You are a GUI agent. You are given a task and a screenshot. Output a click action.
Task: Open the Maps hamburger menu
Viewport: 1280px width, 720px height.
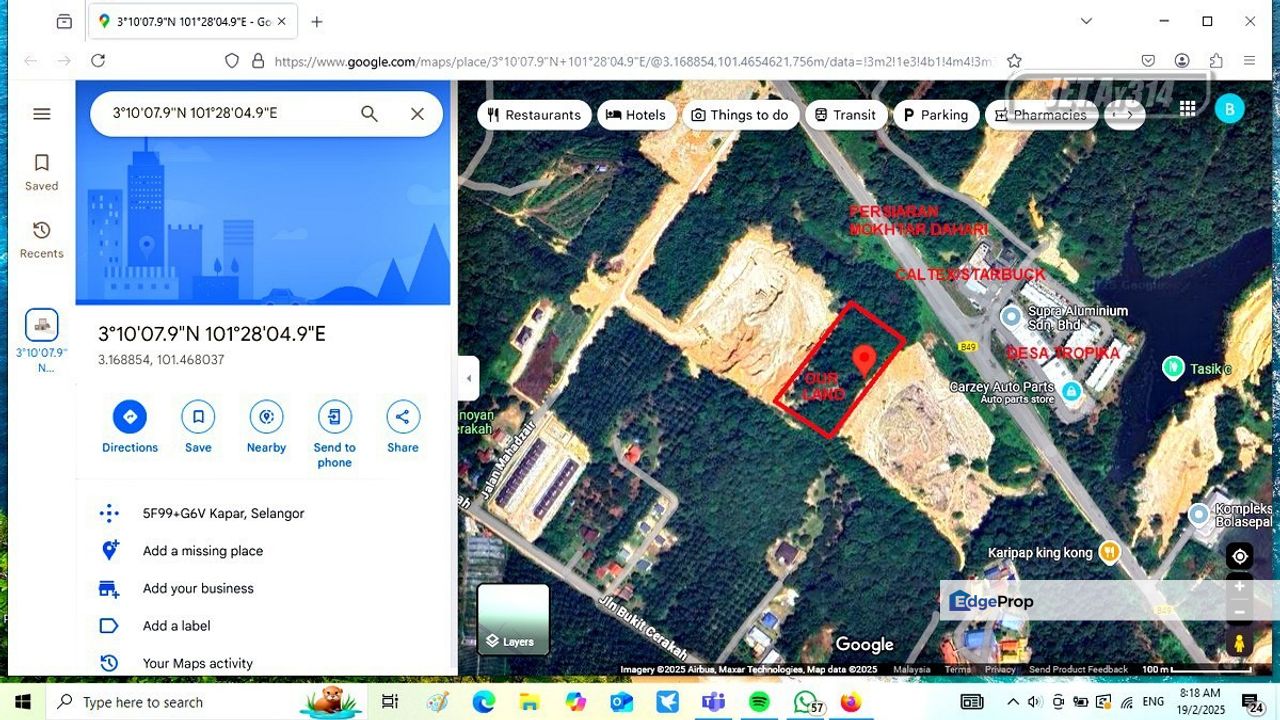[41, 113]
